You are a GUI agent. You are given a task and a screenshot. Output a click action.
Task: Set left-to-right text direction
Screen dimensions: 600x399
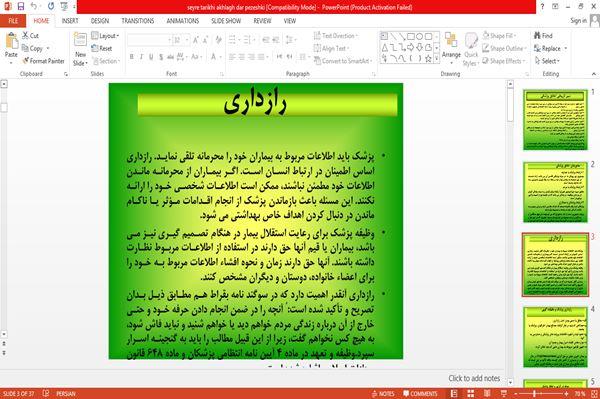click(280, 57)
